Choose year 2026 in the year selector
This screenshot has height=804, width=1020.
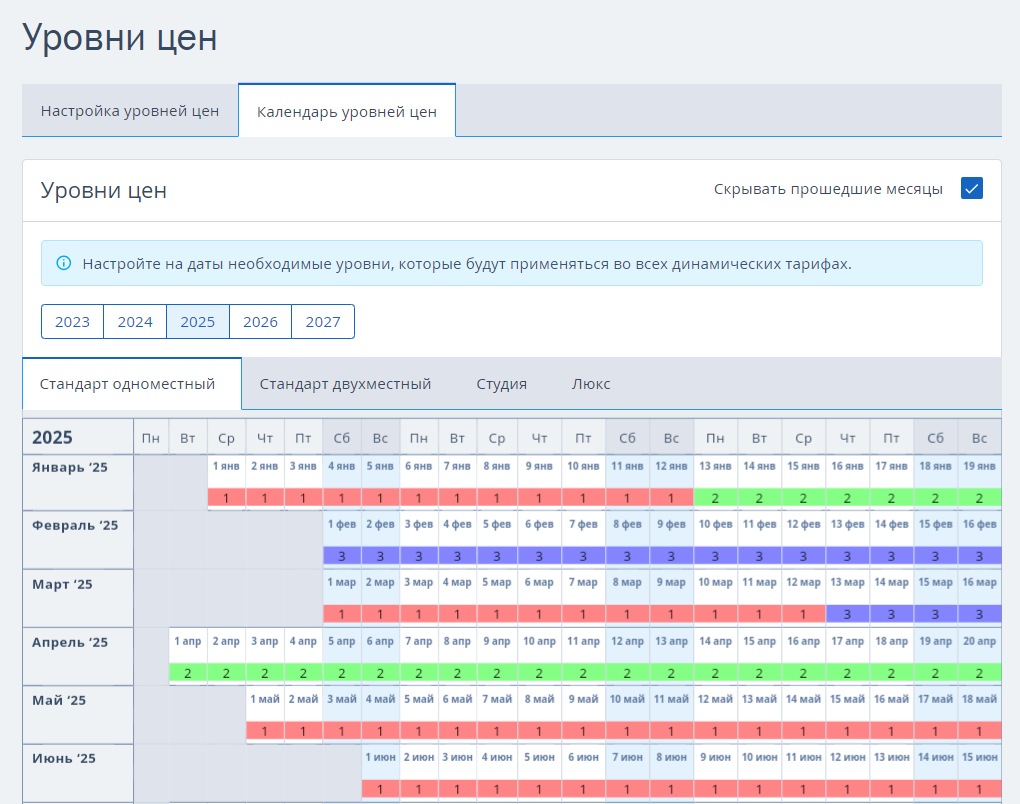coord(260,322)
